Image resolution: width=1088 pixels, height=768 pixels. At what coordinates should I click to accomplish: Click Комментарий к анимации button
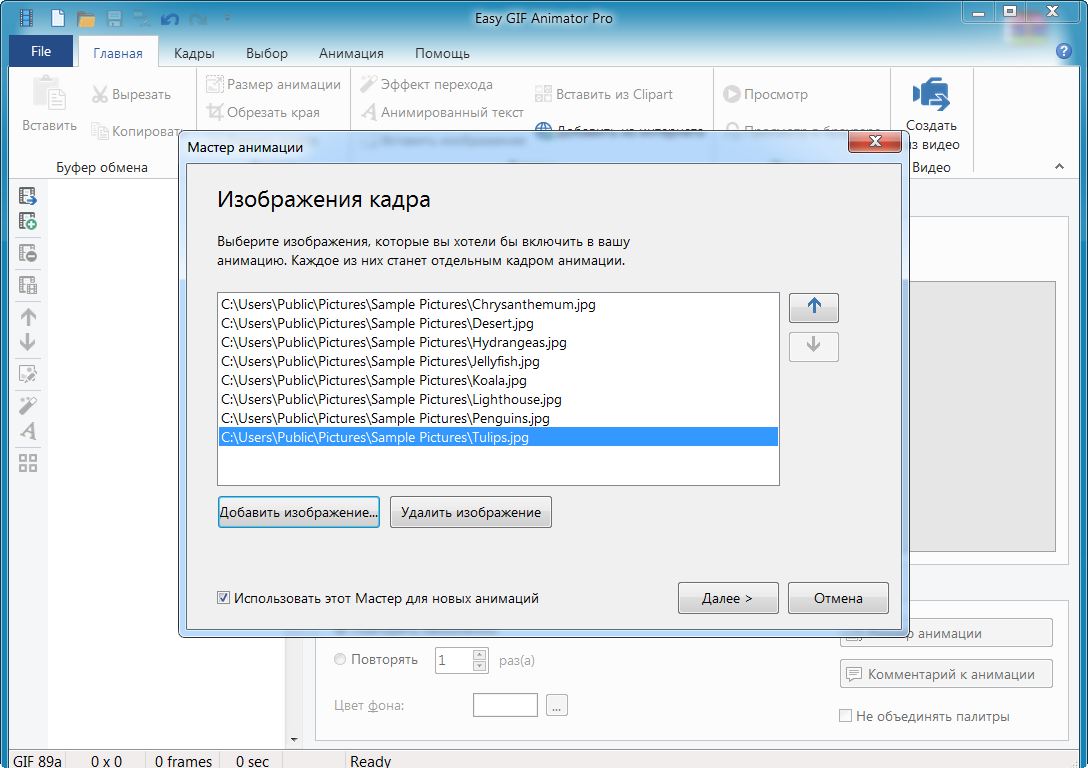click(946, 674)
